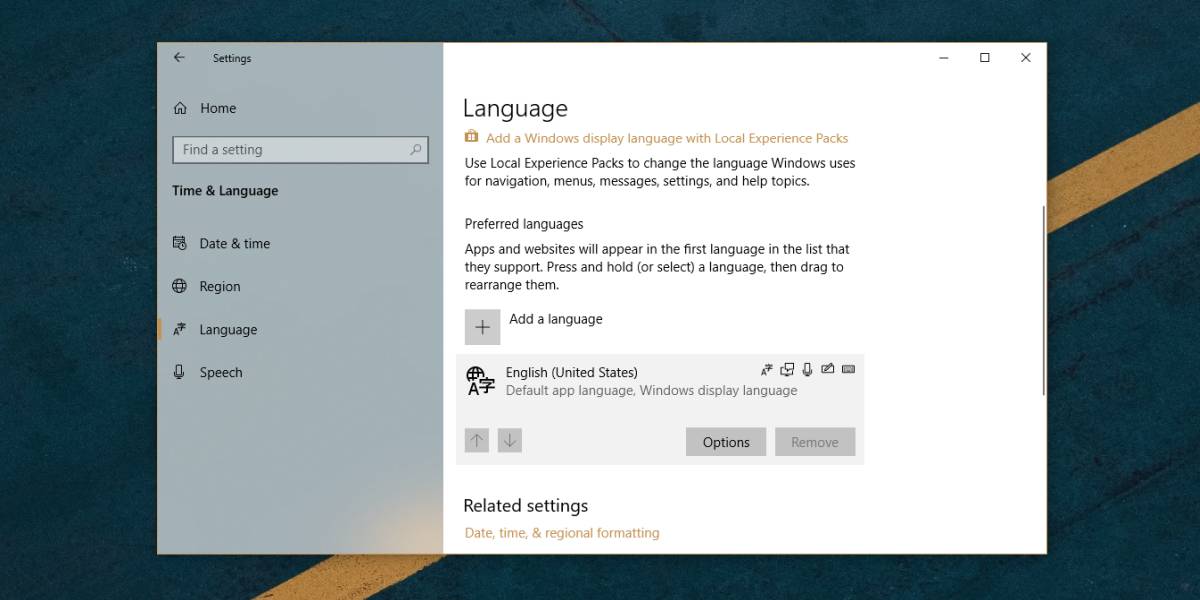The image size is (1200, 600).
Task: Close the Settings window
Action: click(x=1026, y=58)
